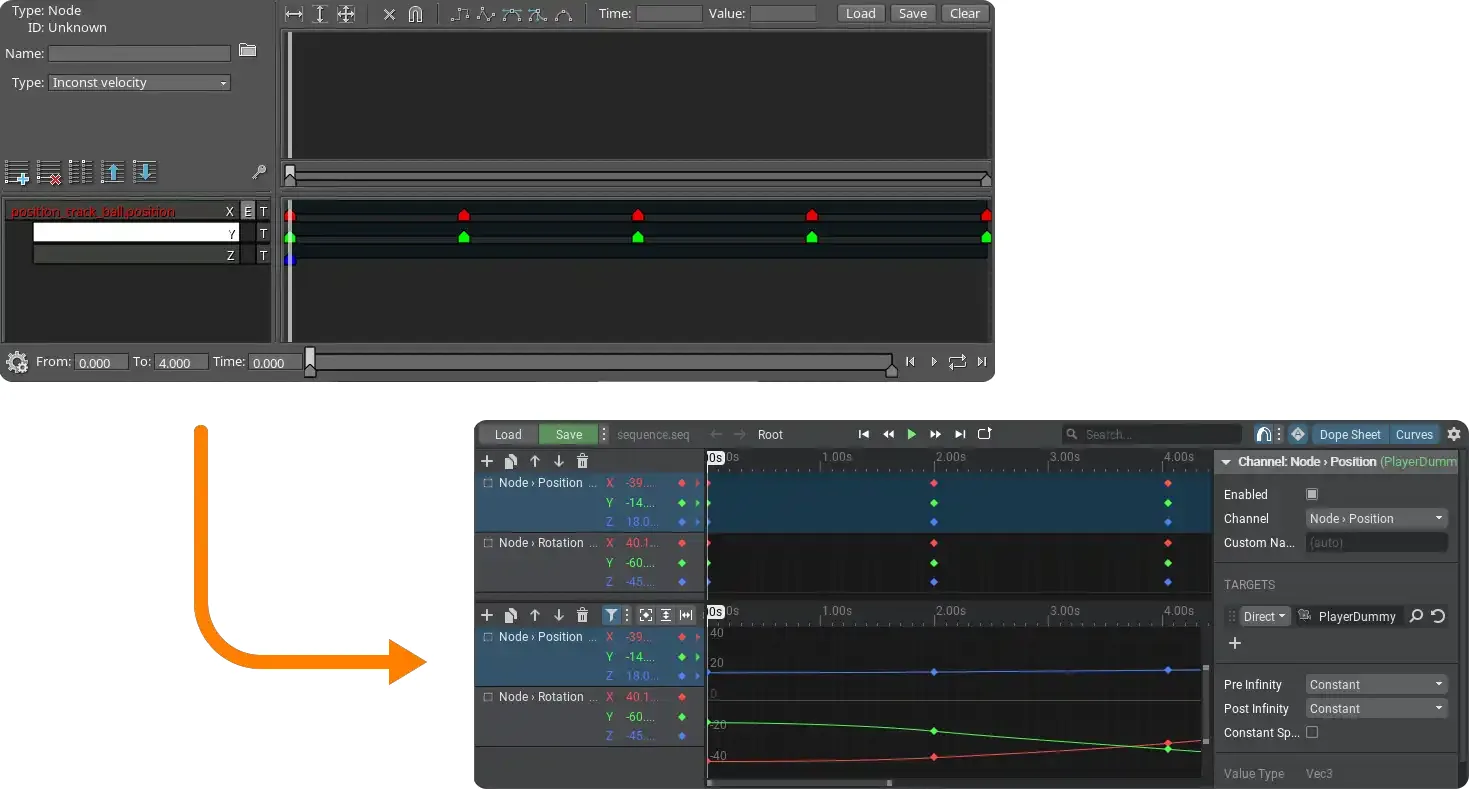Click the plus icon under TARGETS
This screenshot has height=789, width=1469.
pyautogui.click(x=1235, y=643)
